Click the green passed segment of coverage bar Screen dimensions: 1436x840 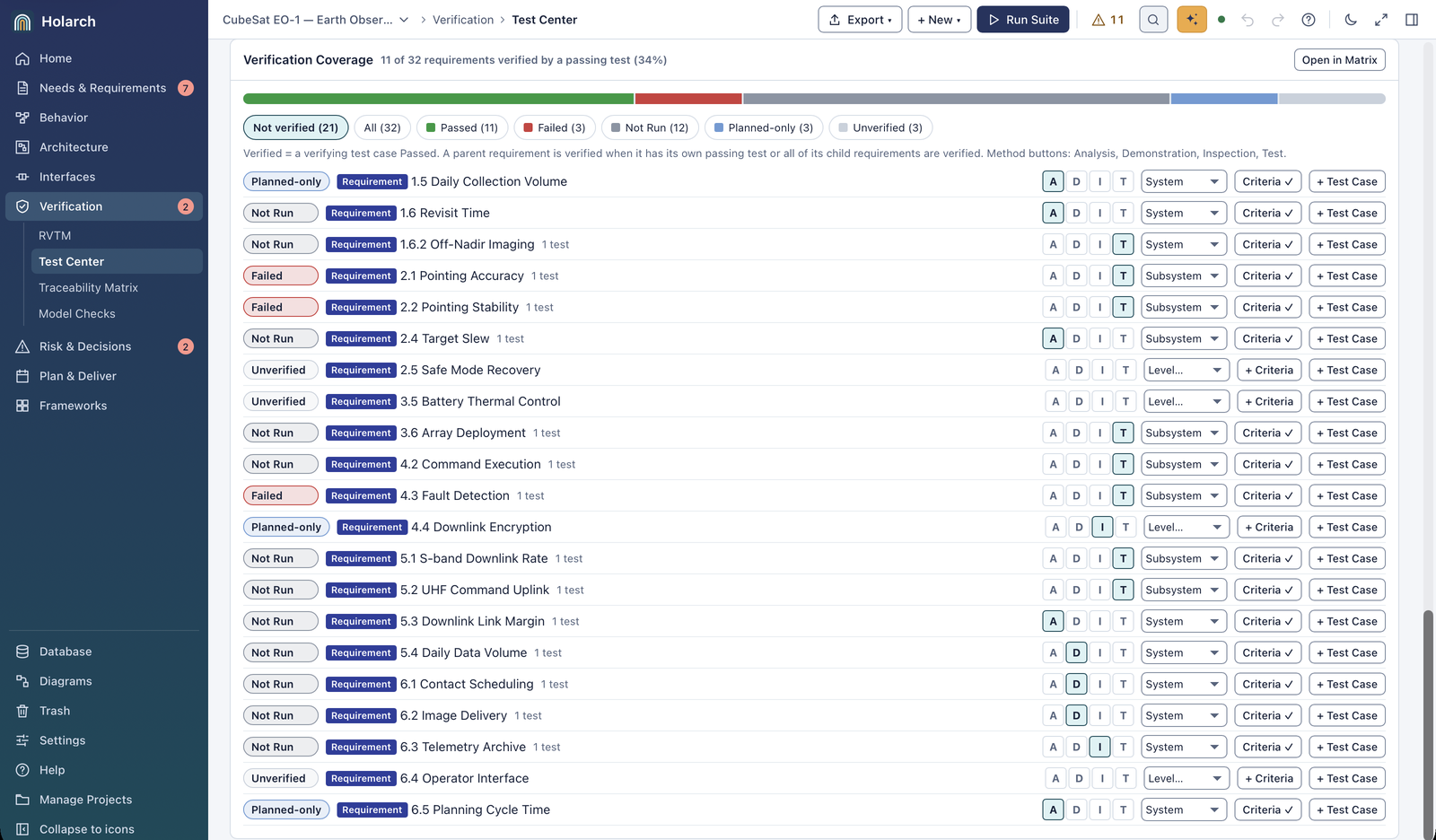coord(438,99)
